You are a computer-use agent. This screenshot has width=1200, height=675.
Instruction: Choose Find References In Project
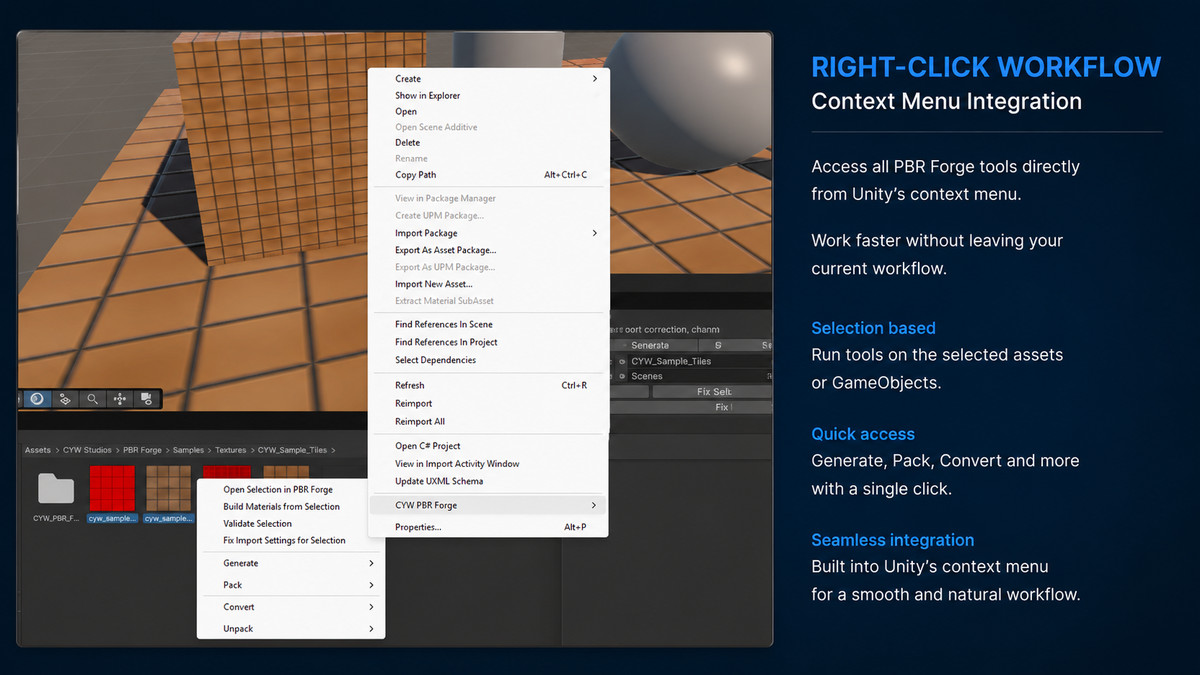coord(446,342)
